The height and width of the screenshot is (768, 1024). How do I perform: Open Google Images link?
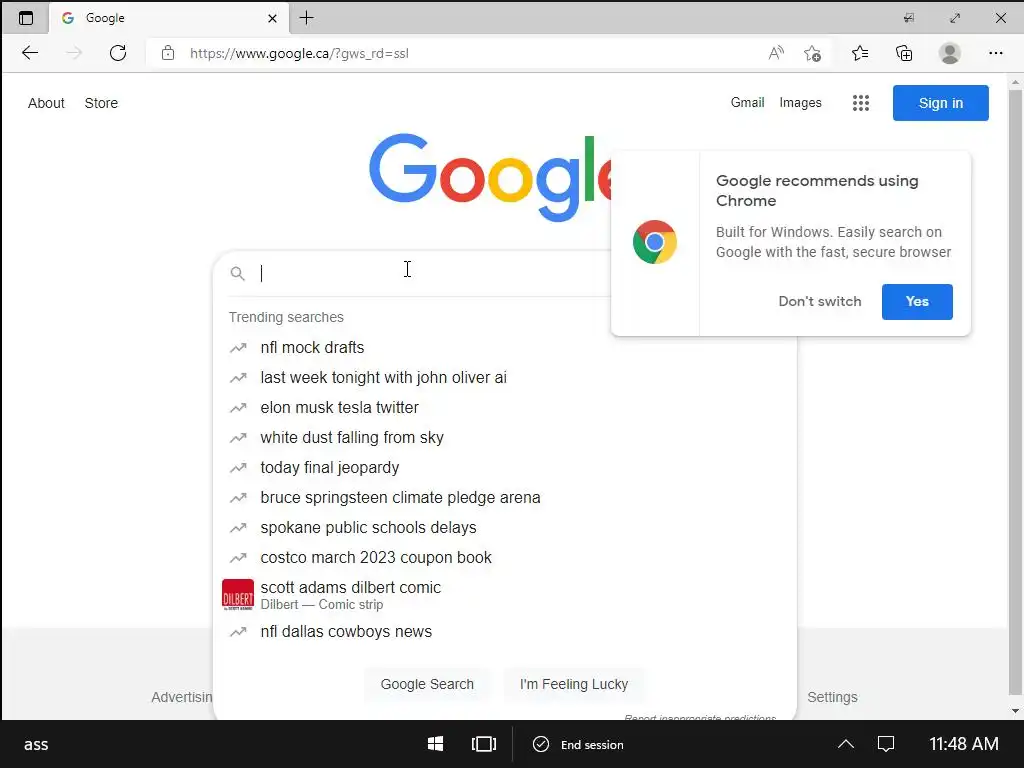[x=800, y=103]
